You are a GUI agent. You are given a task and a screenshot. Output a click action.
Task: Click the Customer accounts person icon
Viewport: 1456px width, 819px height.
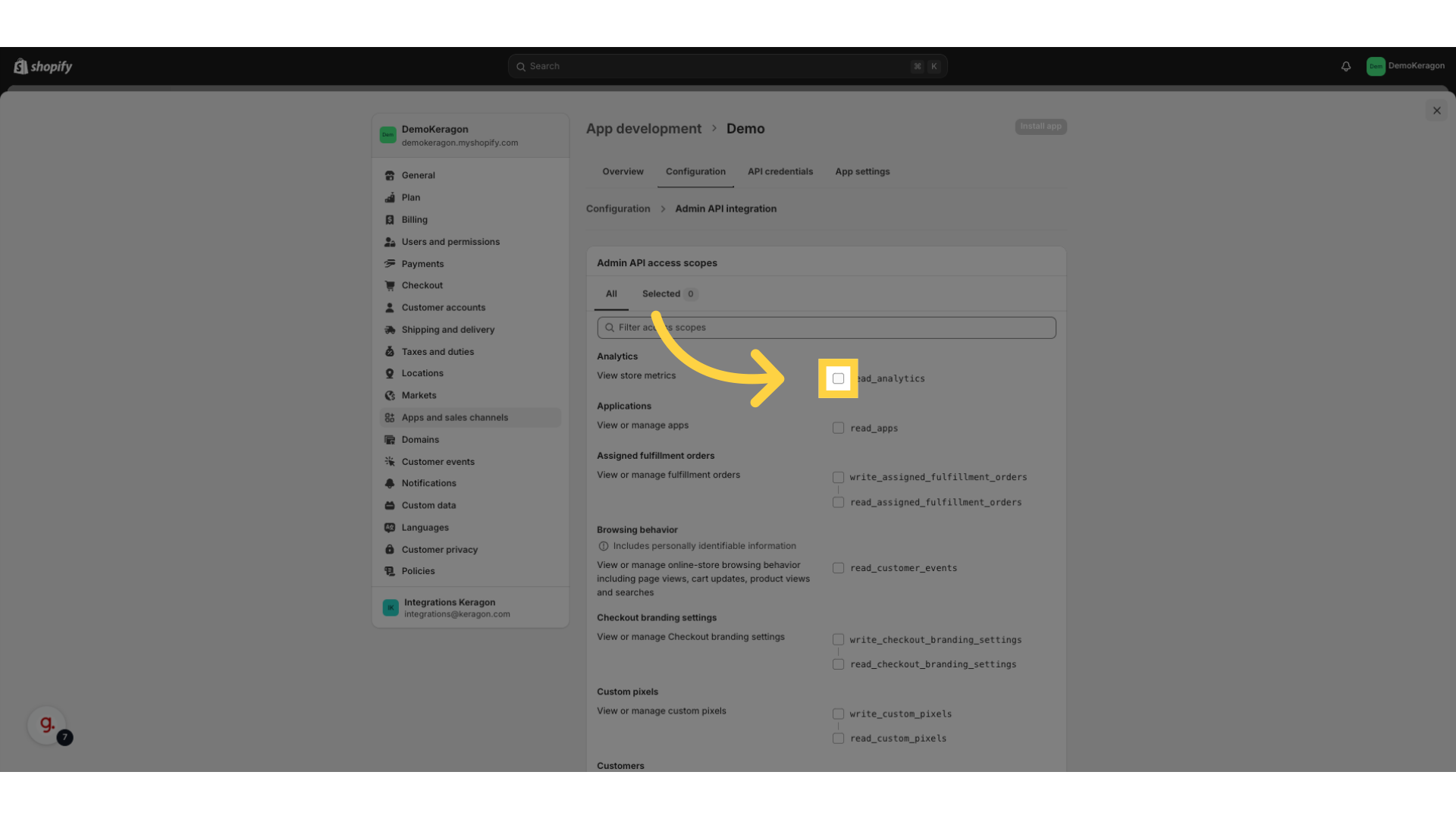click(x=390, y=308)
